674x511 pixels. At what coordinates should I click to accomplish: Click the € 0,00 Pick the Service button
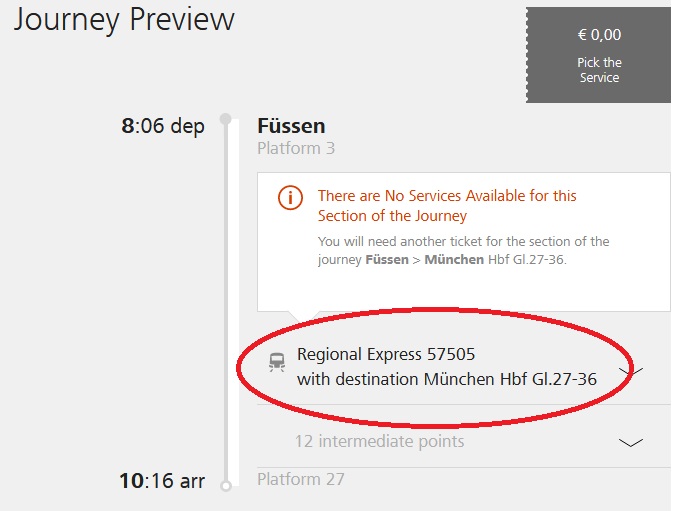598,55
